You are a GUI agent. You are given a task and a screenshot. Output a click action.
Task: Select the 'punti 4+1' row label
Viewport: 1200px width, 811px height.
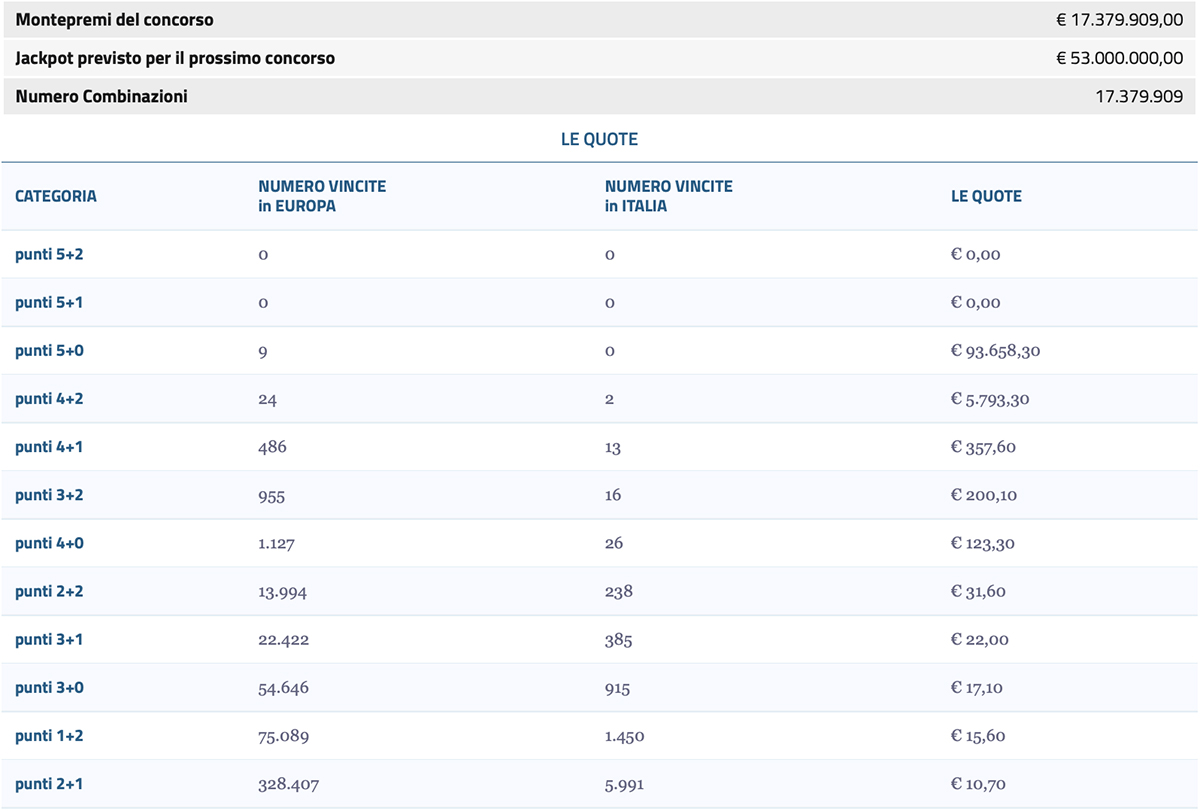click(49, 447)
